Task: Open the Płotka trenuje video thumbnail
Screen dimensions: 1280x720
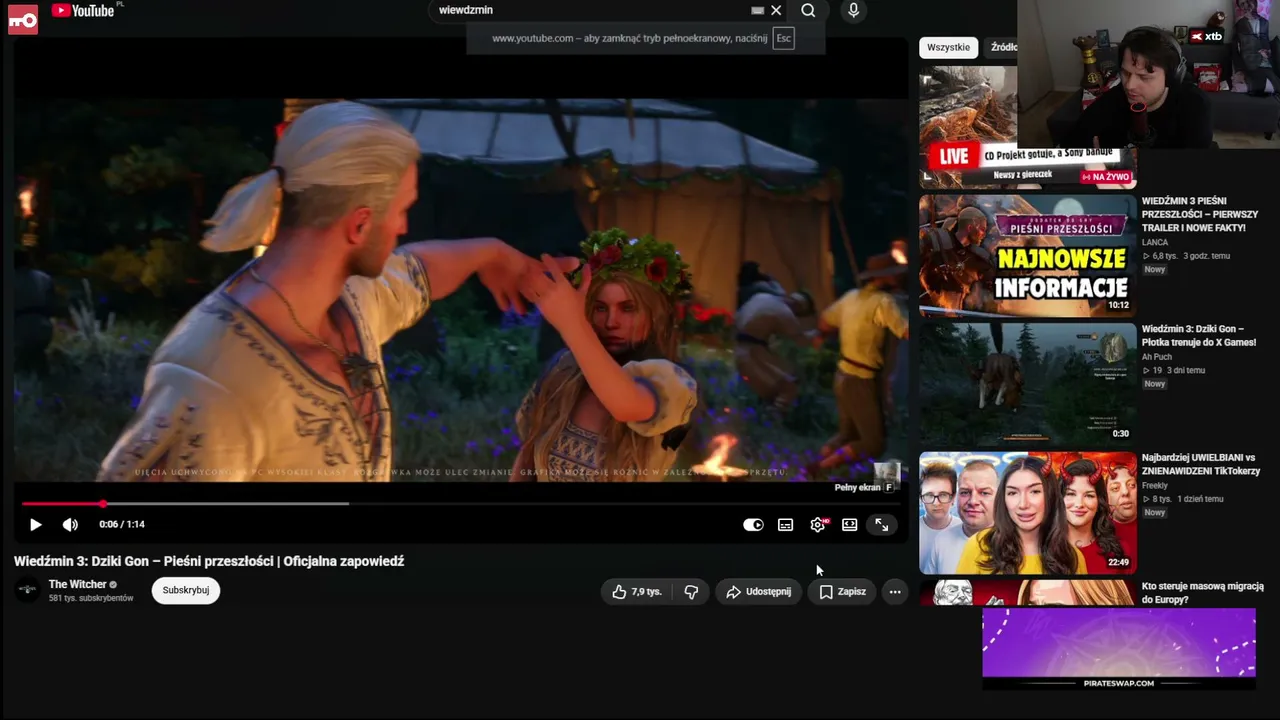Action: (x=1027, y=383)
